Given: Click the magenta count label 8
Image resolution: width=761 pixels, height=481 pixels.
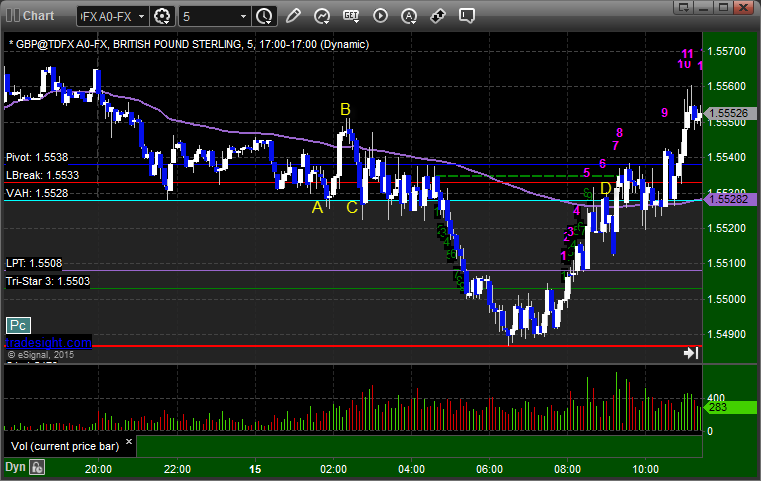Looking at the screenshot, I should (x=619, y=133).
